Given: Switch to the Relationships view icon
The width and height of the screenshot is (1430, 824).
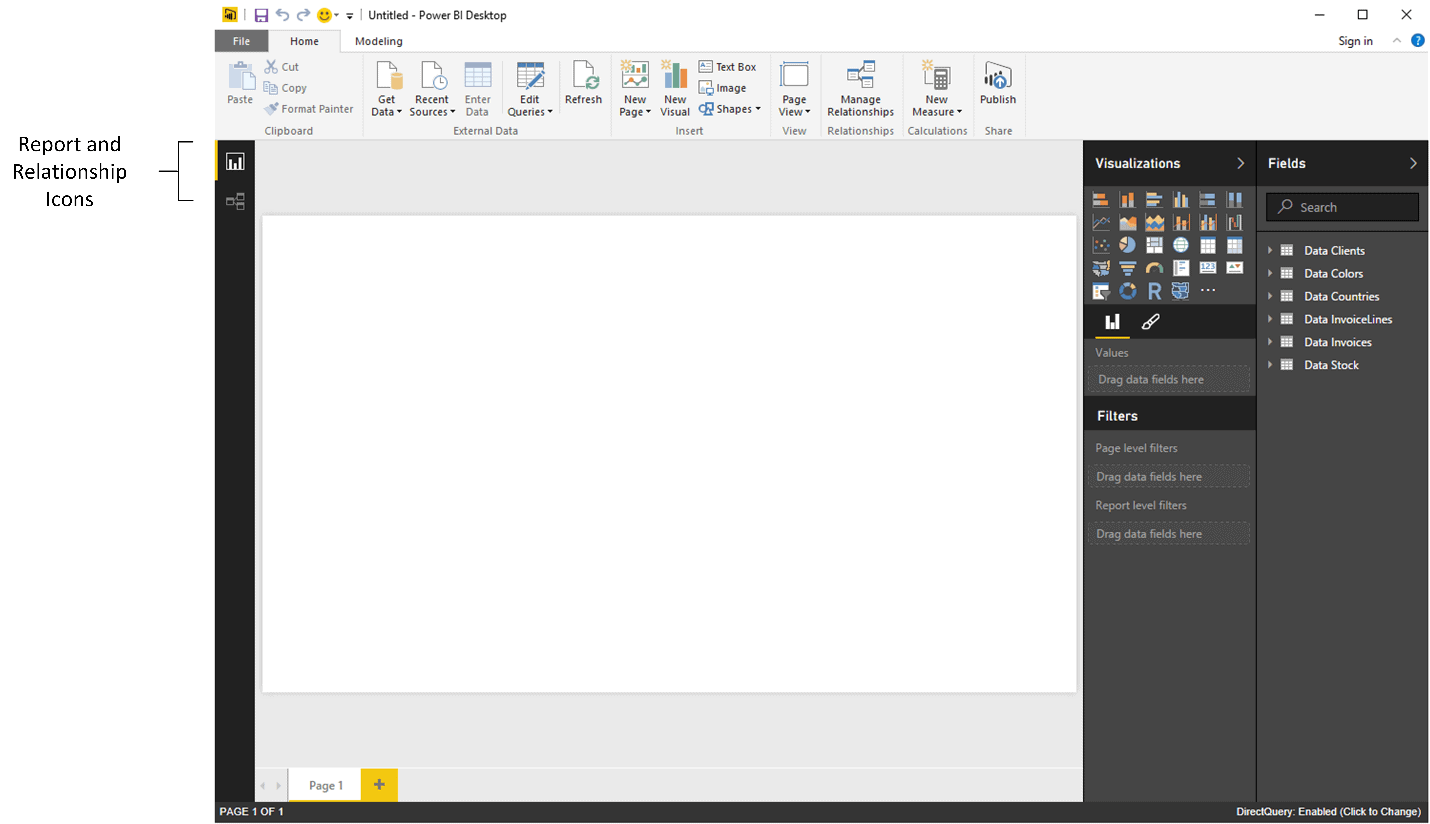Looking at the screenshot, I should pos(235,202).
